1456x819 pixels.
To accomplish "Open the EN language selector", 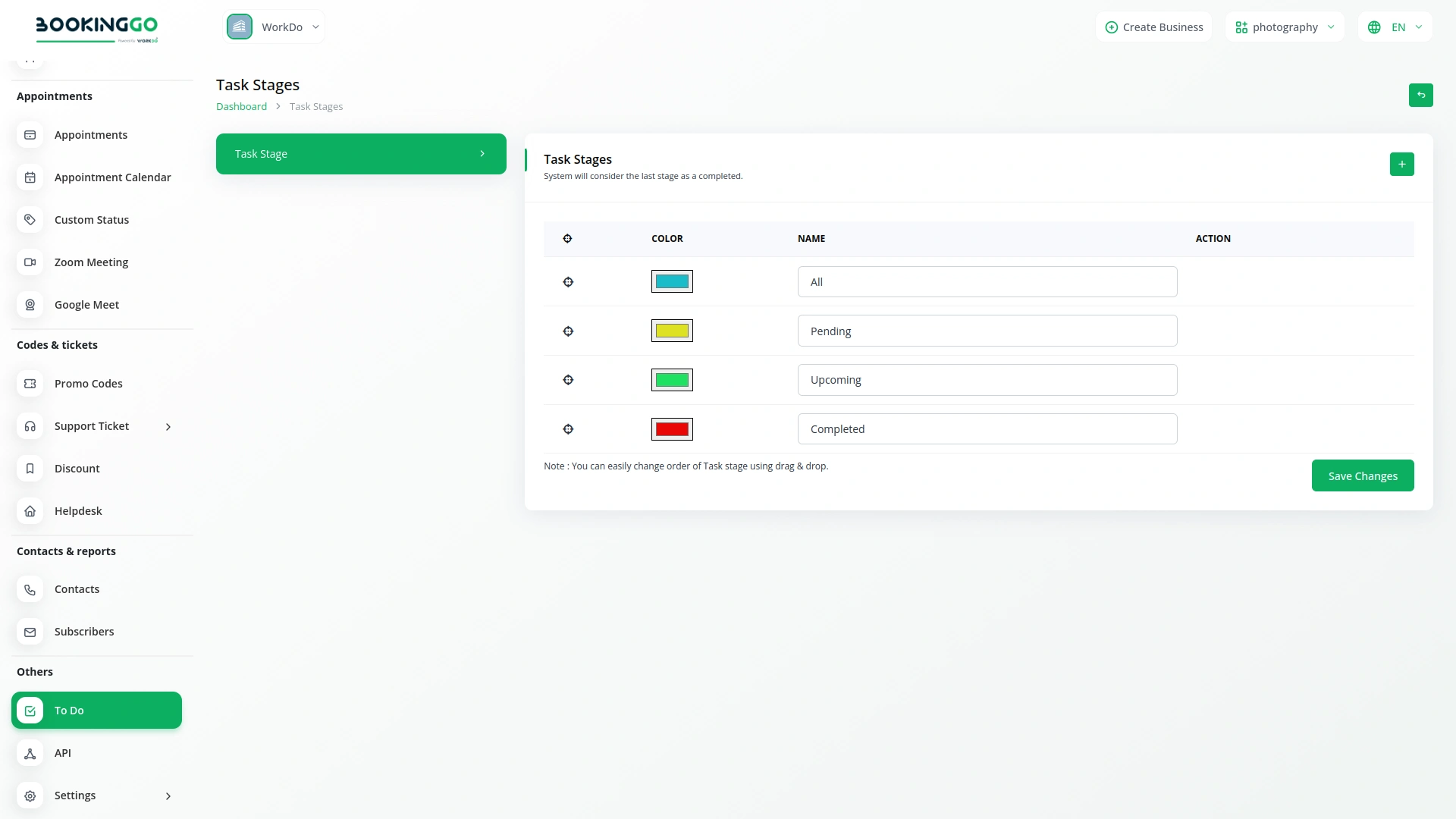I will point(1394,27).
